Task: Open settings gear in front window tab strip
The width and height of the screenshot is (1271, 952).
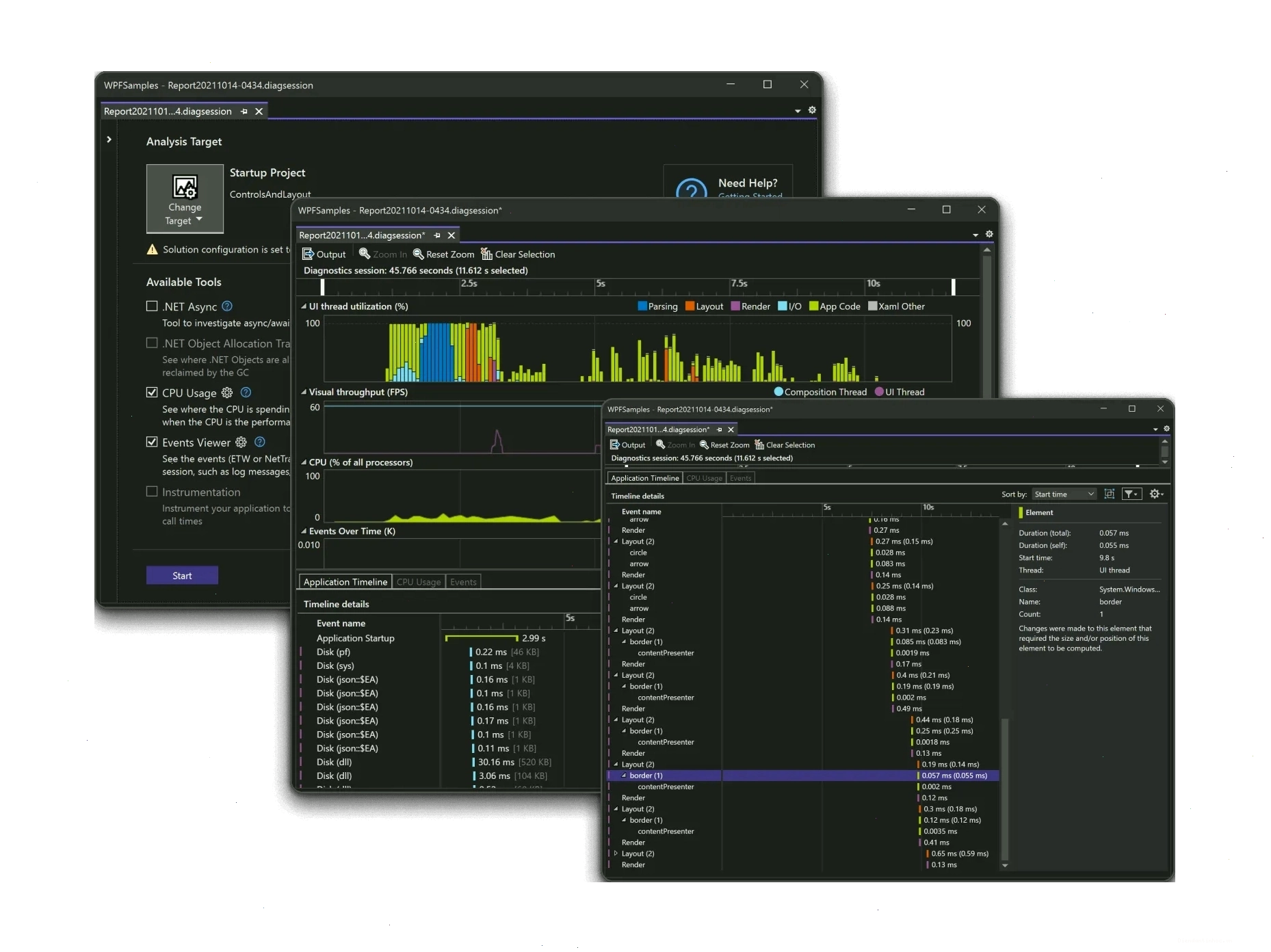Action: (1166, 429)
